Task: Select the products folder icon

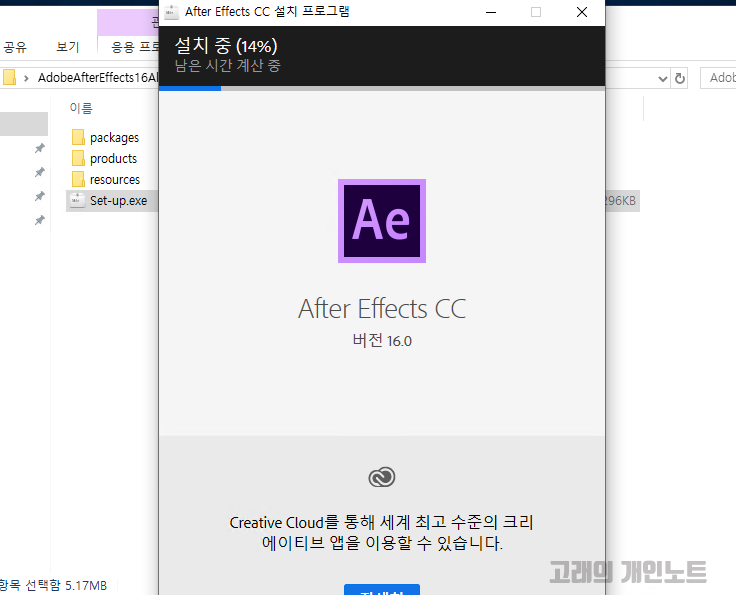Action: 78,158
